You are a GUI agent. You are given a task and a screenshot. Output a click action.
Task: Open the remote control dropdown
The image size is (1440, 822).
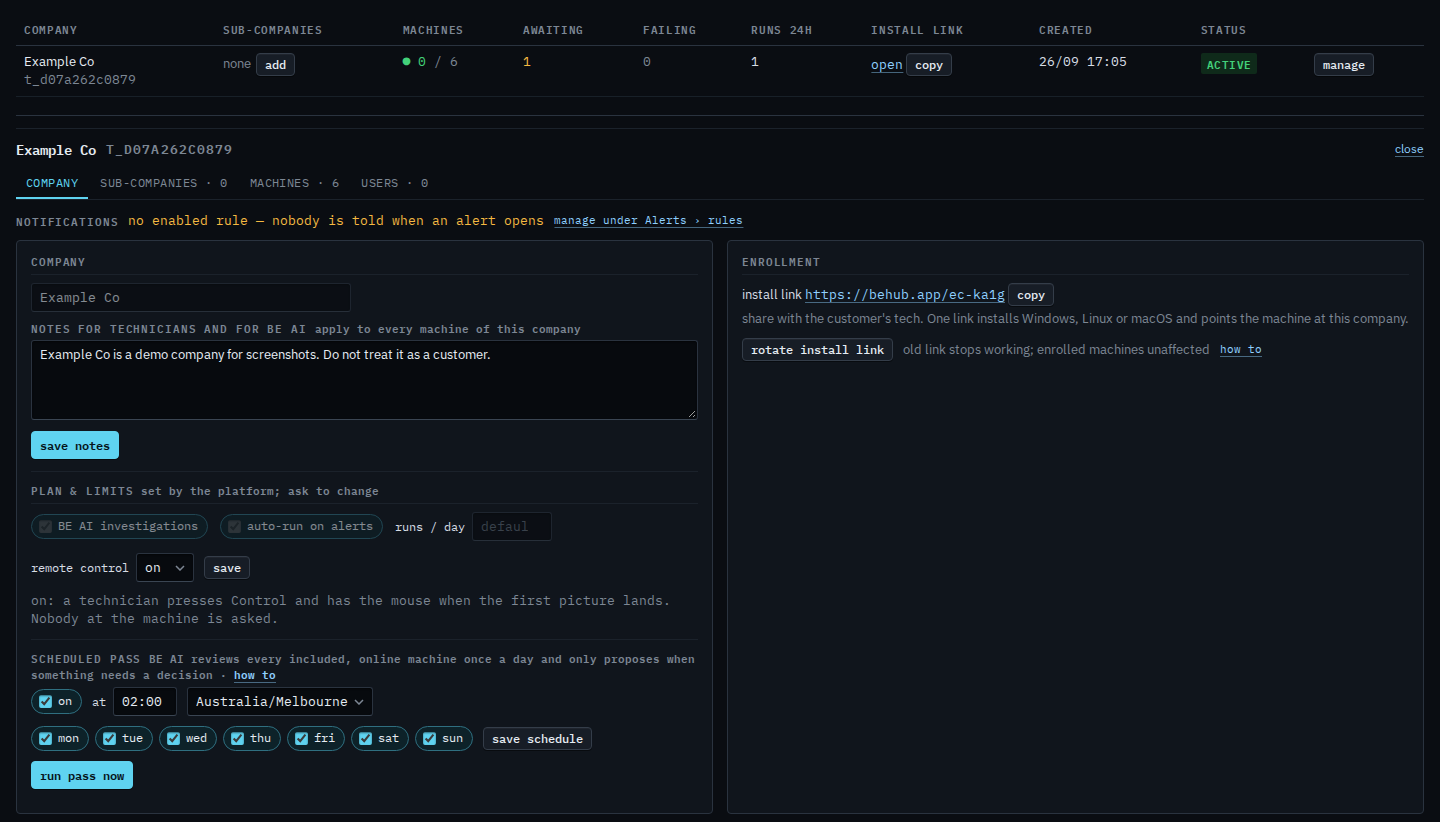(165, 568)
